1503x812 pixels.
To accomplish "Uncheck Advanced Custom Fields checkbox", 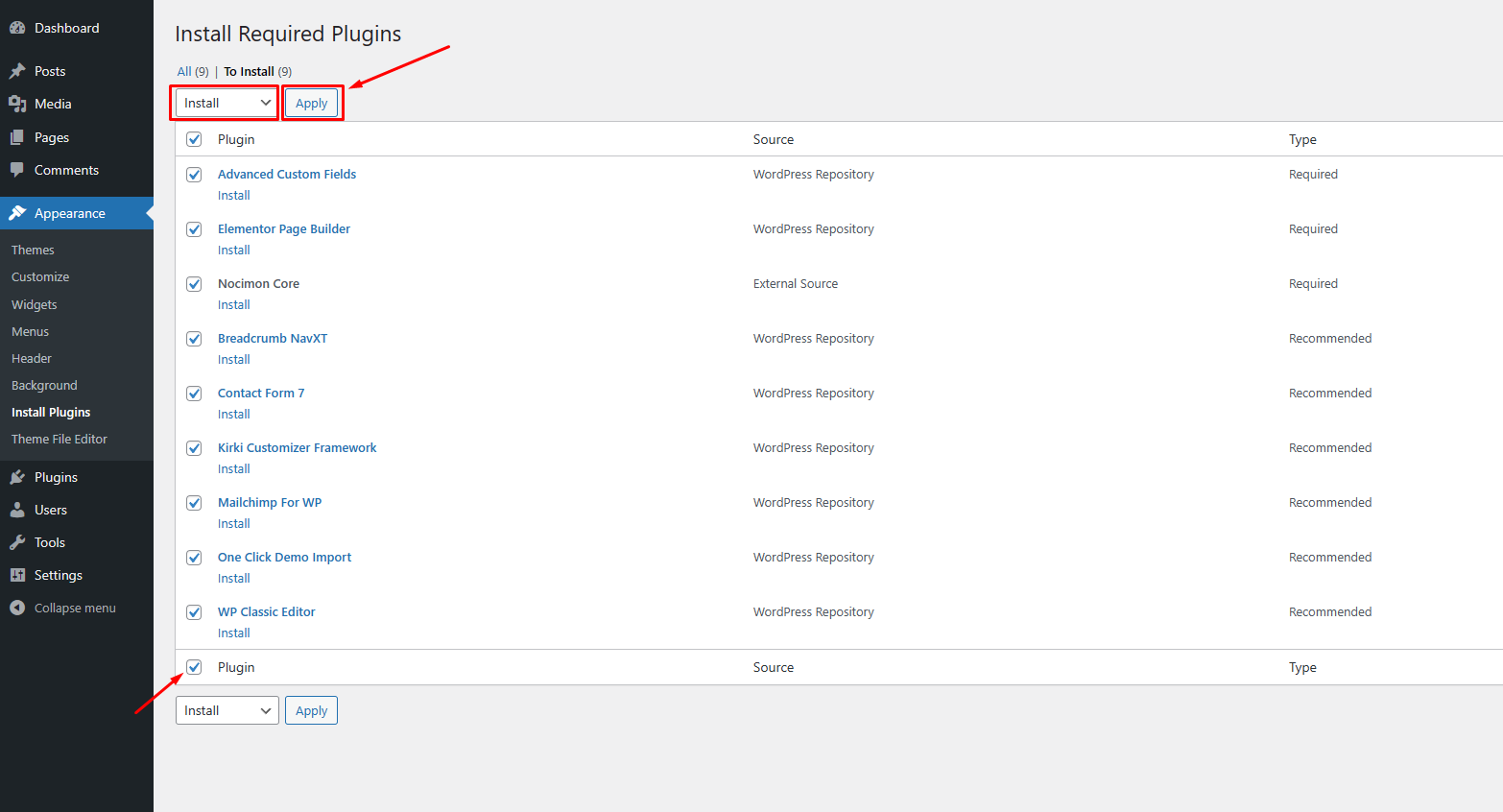I will point(194,175).
